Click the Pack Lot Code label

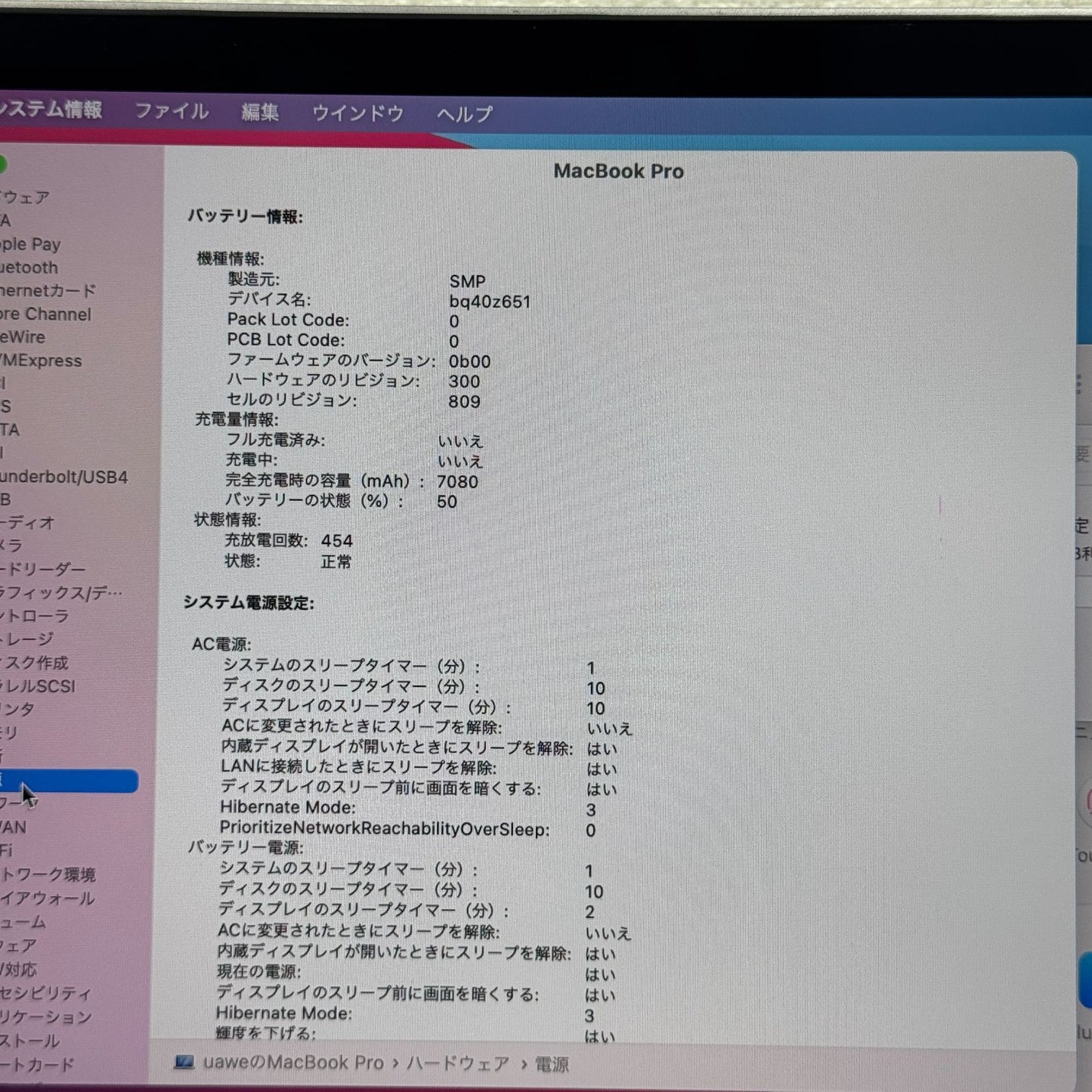tap(288, 320)
